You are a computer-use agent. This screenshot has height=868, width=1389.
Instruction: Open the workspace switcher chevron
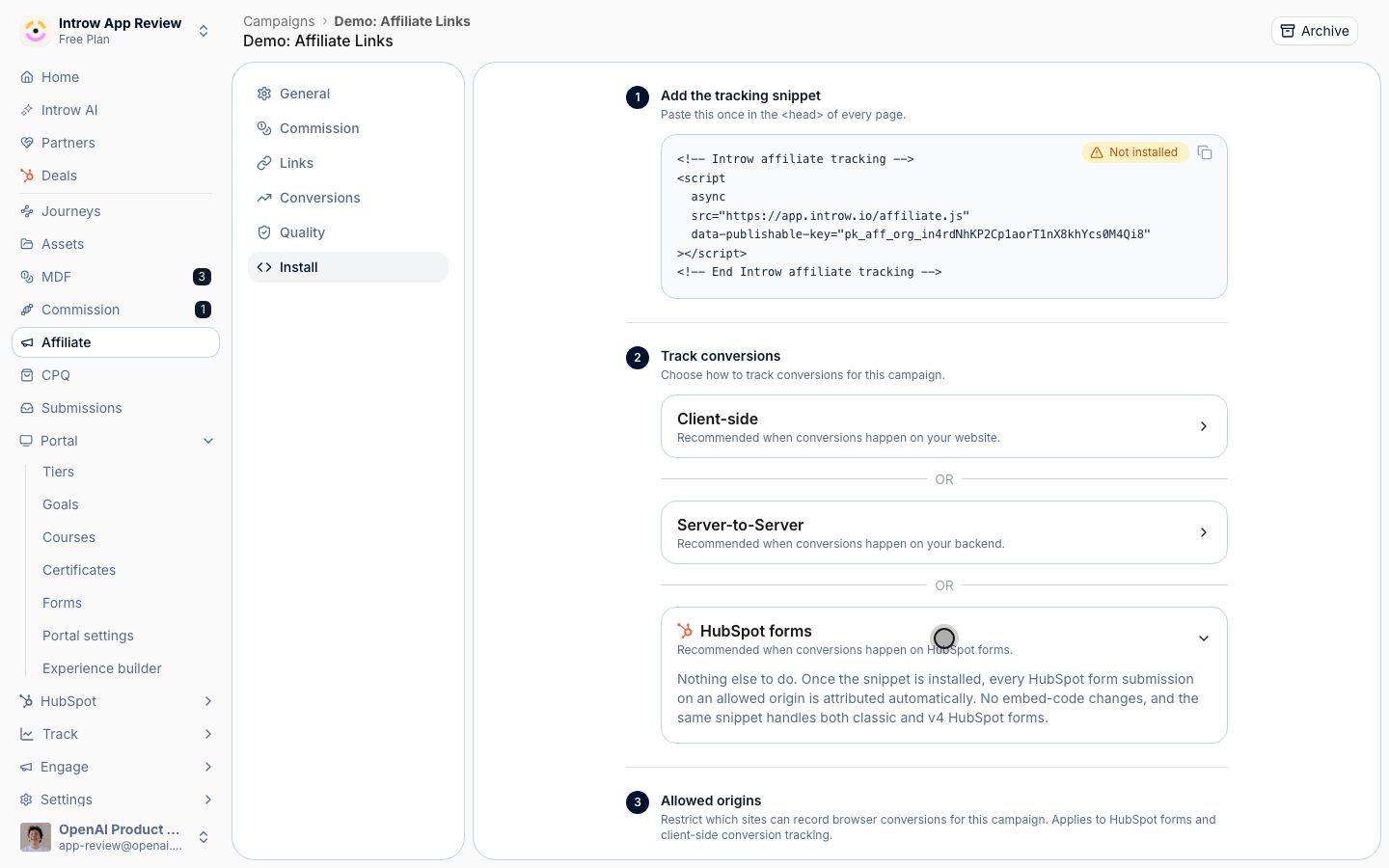click(x=204, y=31)
